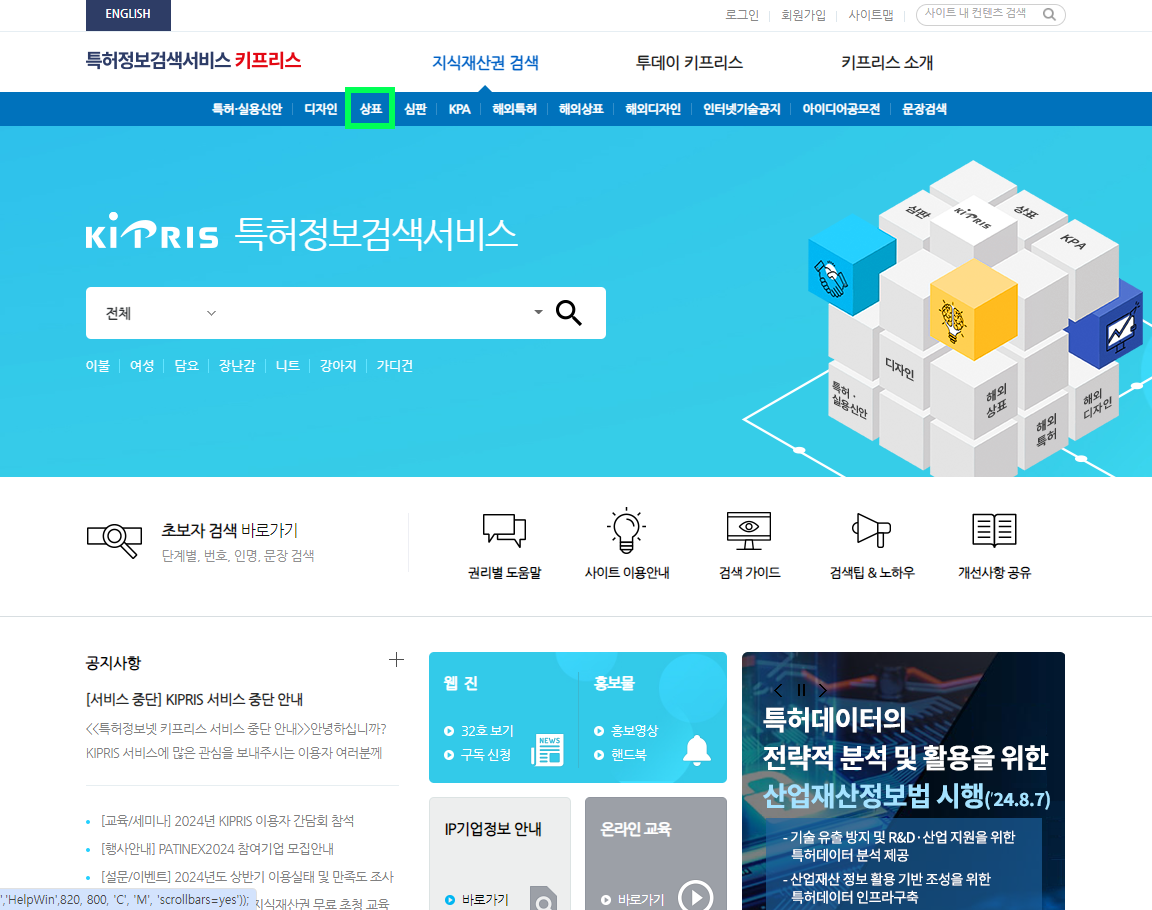
Task: Click suggested keyword 여성
Action: [142, 366]
